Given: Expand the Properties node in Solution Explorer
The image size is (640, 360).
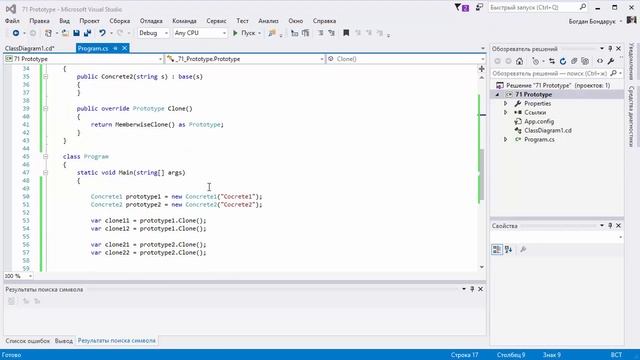Looking at the screenshot, I should click(x=505, y=104).
